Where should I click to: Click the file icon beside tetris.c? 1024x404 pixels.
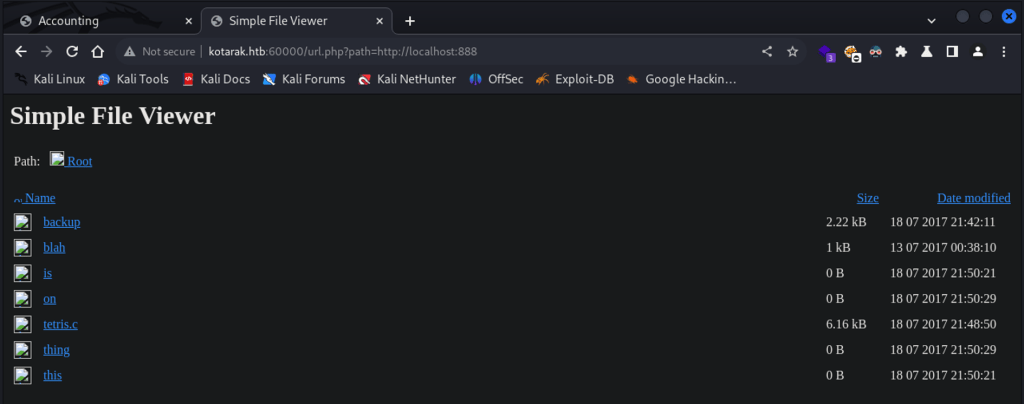pyautogui.click(x=22, y=324)
